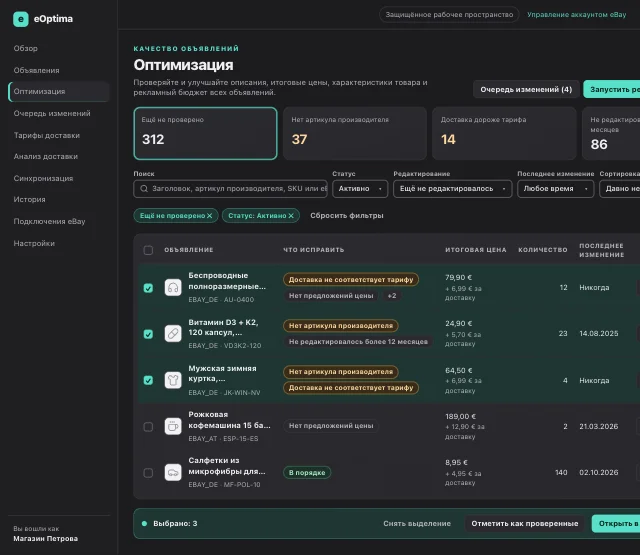Open Подключения eBay in the sidebar
This screenshot has width=640, height=555.
click(49, 221)
